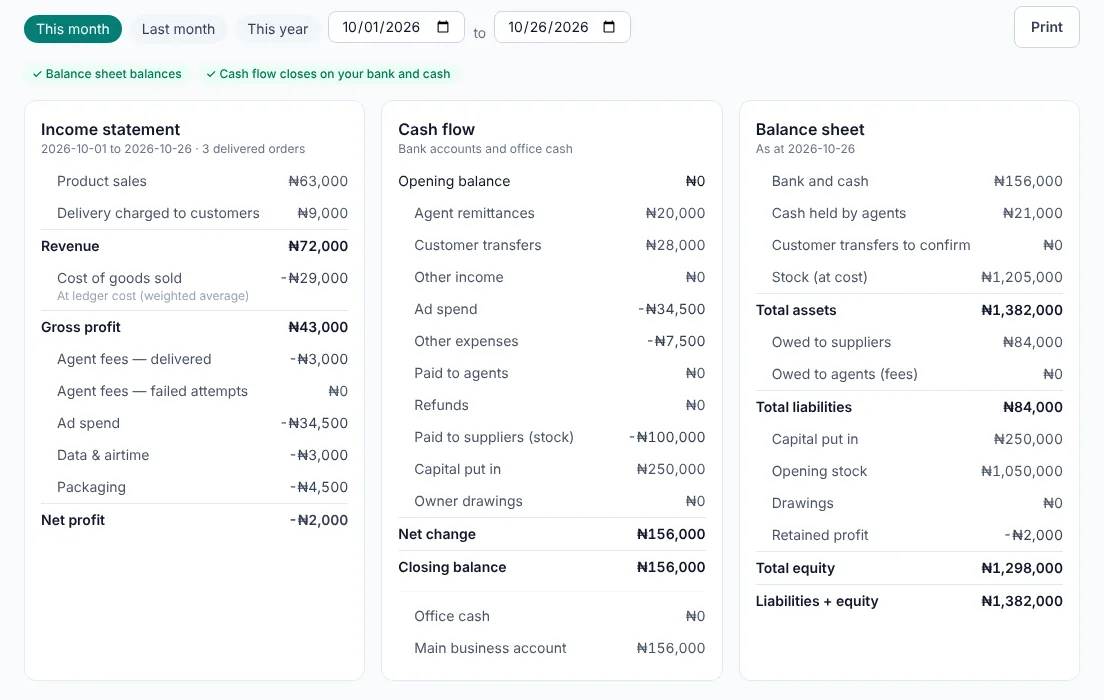This screenshot has height=700, width=1104.
Task: Click the Net profit value -₦2,000
Action: click(318, 520)
